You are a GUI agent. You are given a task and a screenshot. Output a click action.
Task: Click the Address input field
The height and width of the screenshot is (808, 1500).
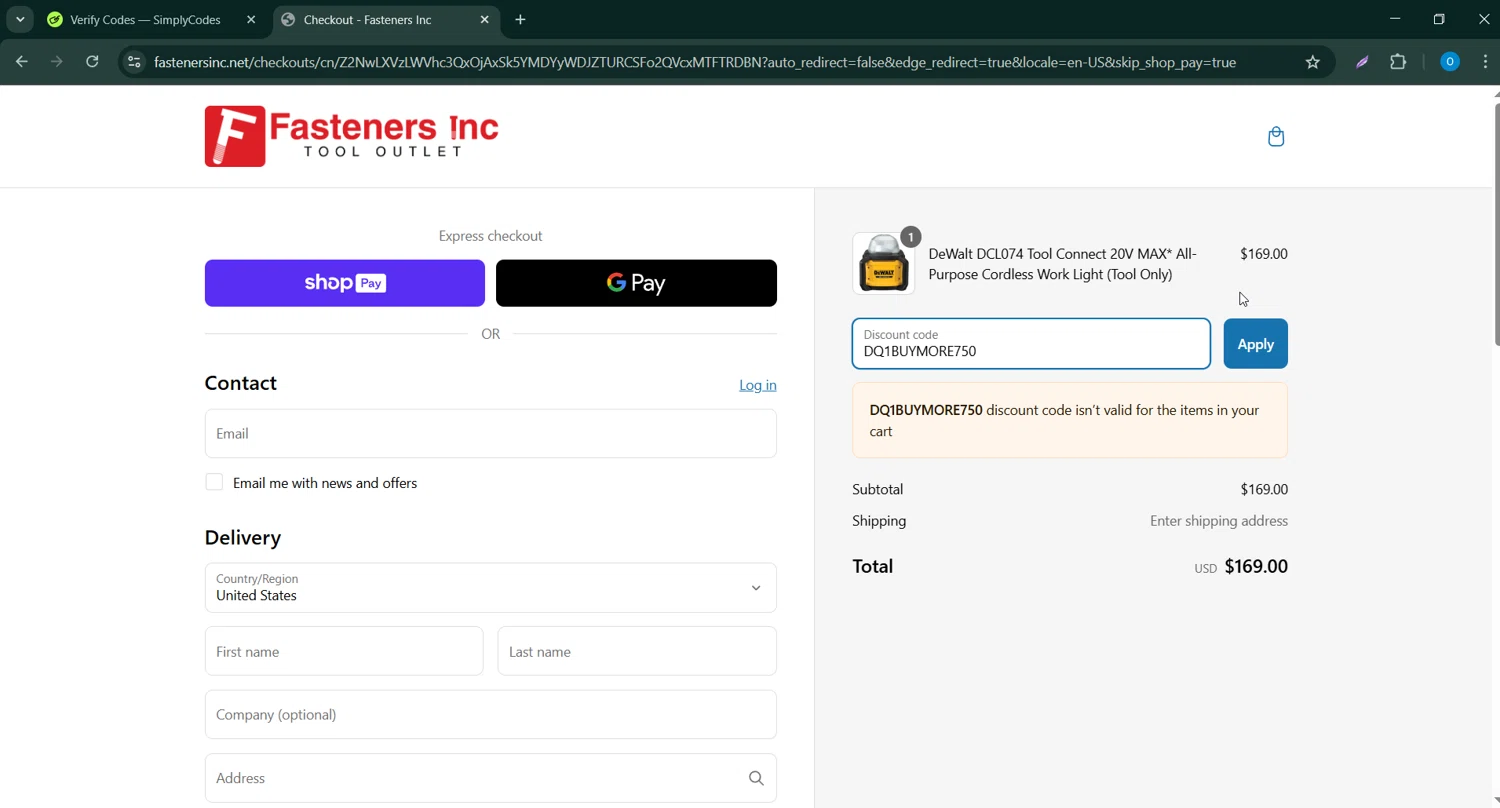tap(490, 778)
